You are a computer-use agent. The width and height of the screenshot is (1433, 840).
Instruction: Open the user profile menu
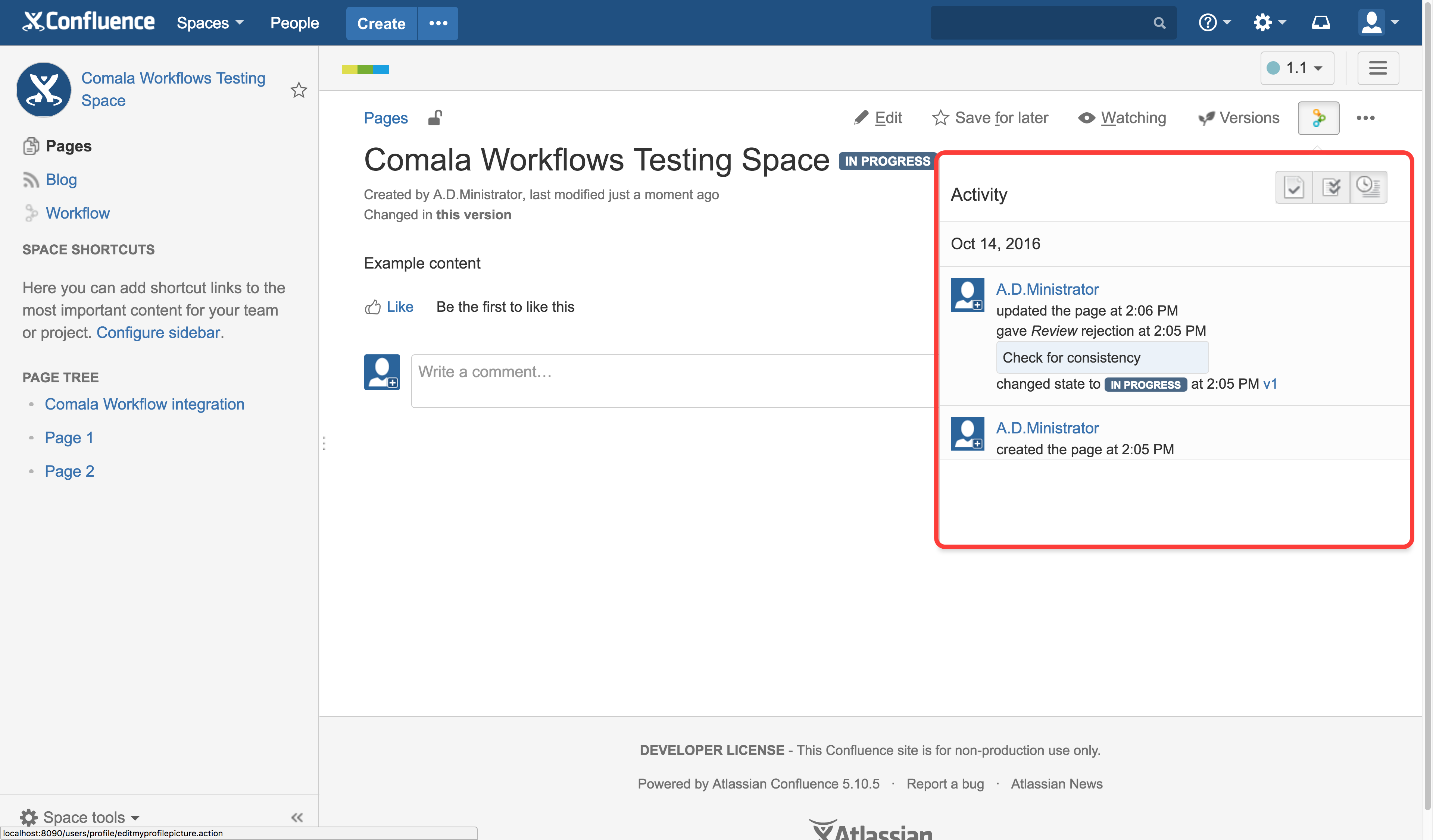(1379, 23)
